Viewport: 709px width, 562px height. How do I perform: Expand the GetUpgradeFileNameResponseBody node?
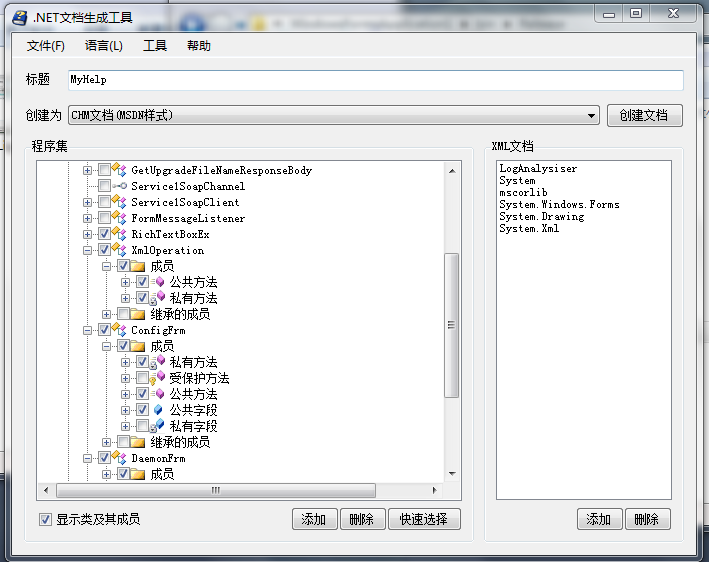88,170
